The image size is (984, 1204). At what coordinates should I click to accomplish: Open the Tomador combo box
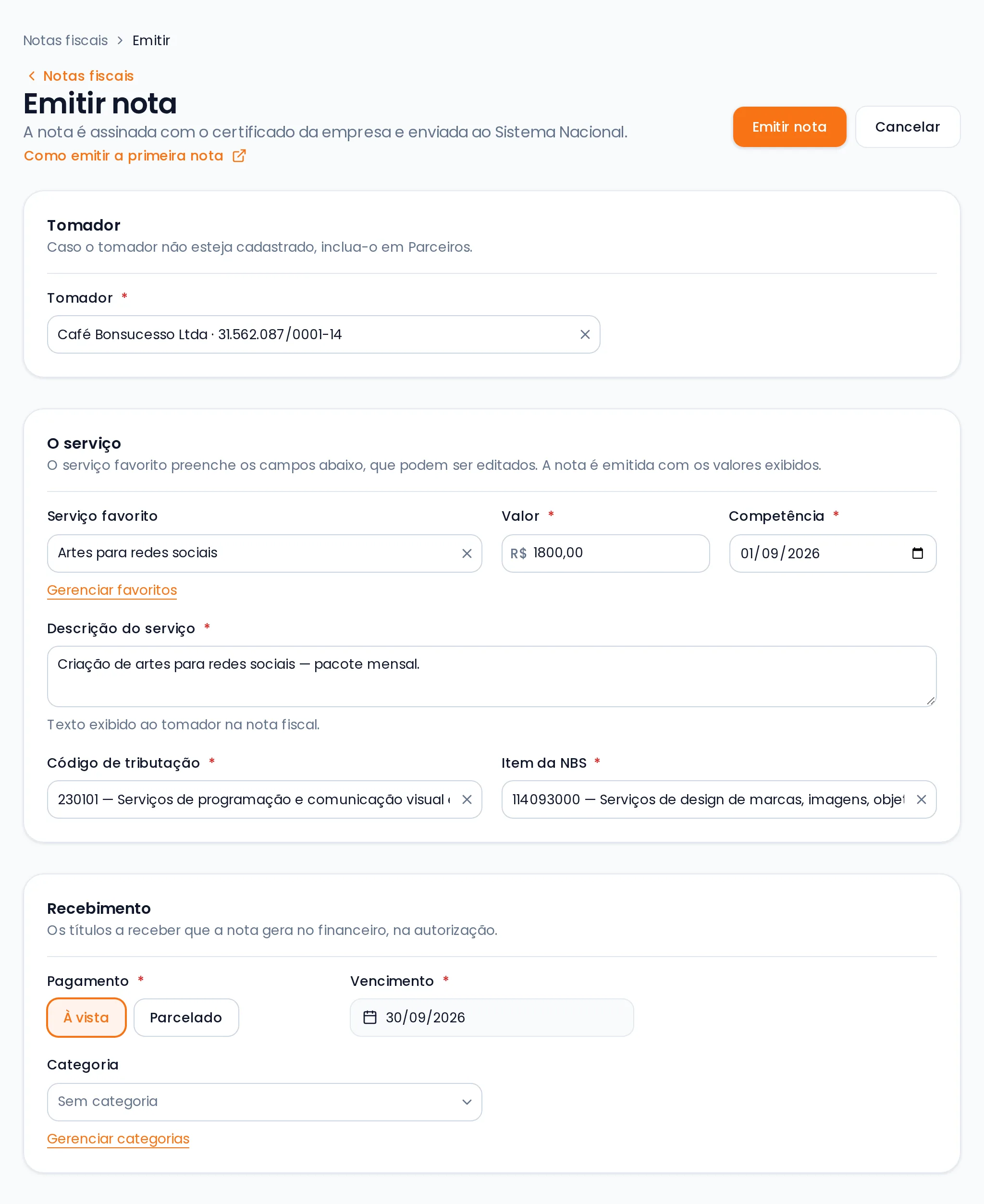point(324,334)
